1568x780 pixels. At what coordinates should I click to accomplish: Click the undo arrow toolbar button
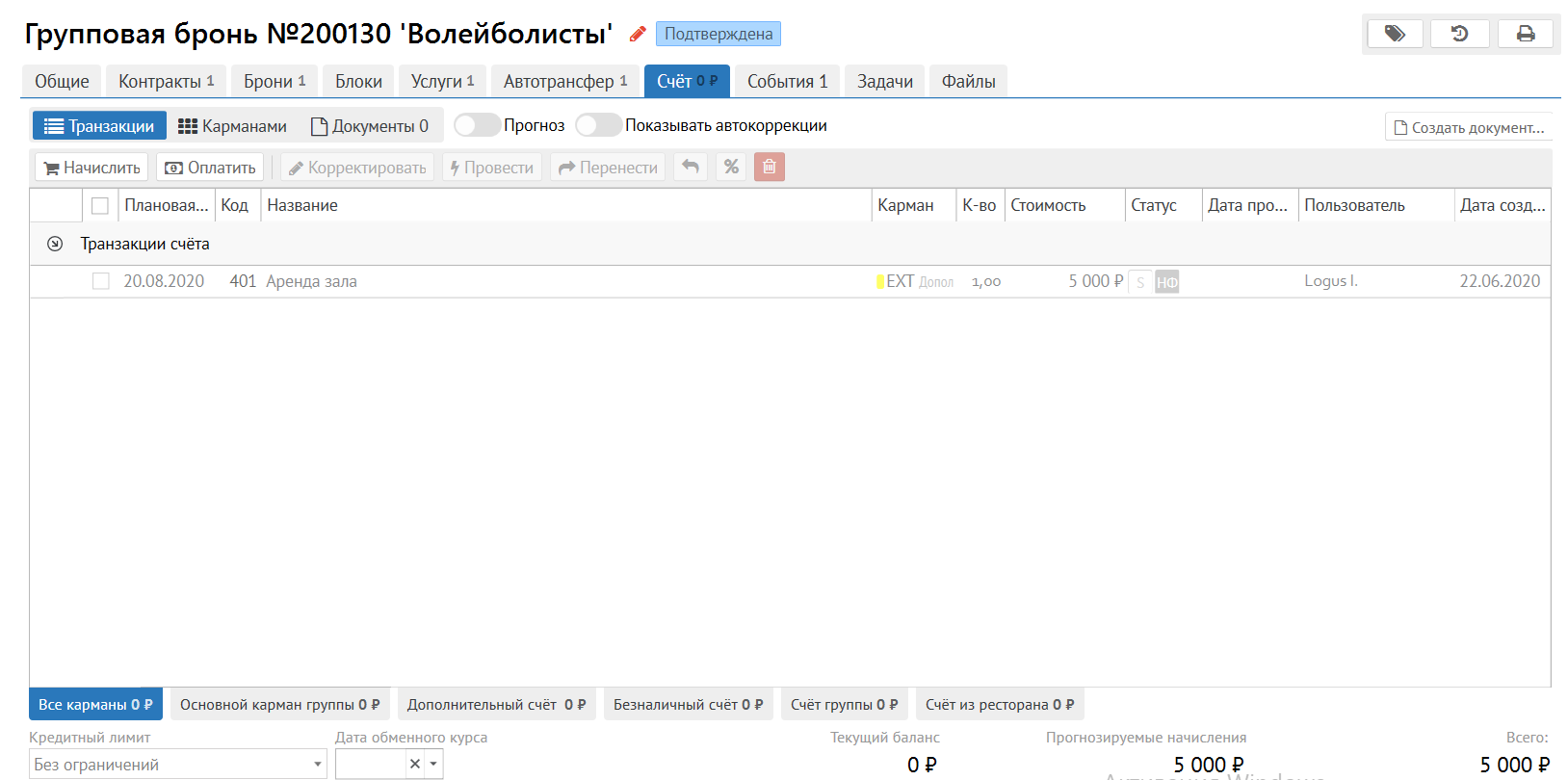tap(691, 167)
